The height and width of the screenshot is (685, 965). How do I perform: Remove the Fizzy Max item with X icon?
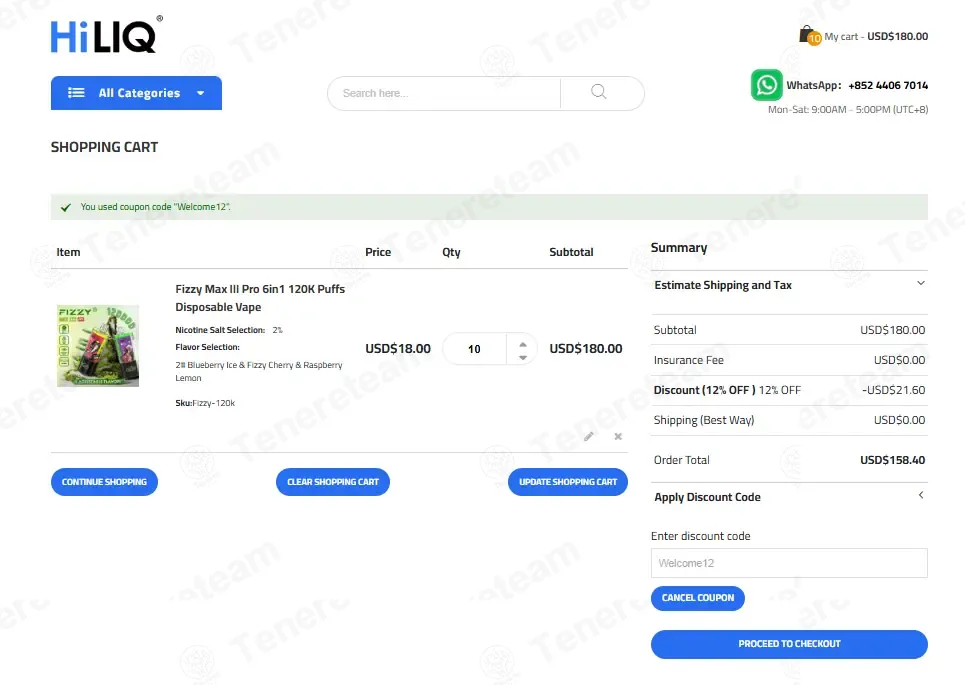[618, 436]
